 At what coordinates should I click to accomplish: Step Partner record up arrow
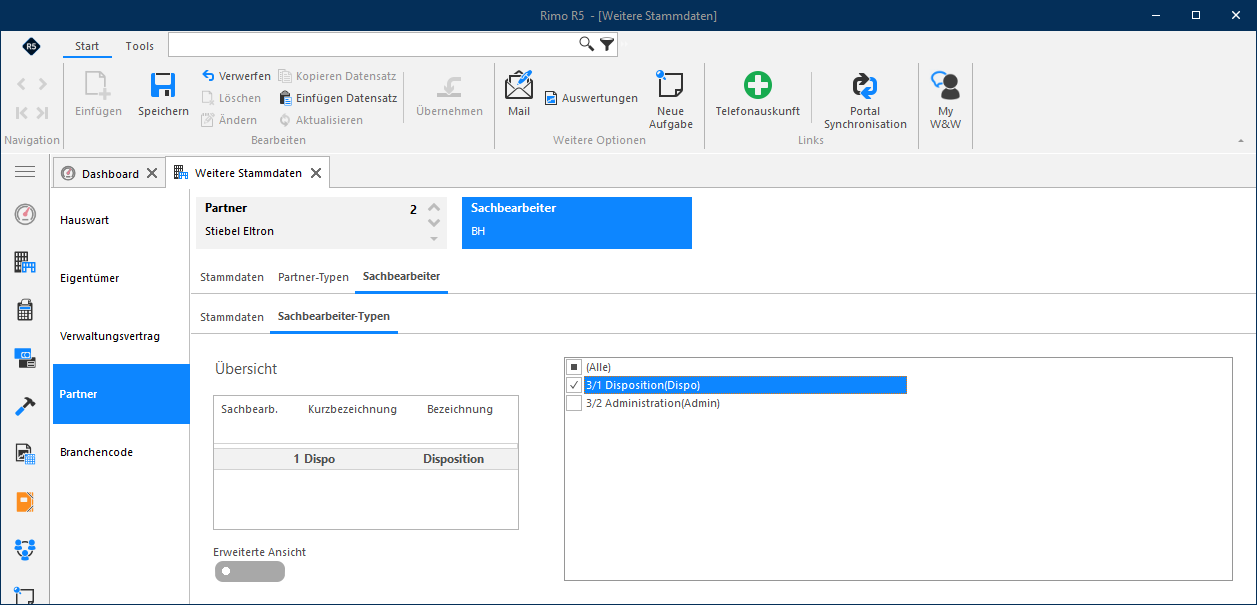(x=434, y=207)
